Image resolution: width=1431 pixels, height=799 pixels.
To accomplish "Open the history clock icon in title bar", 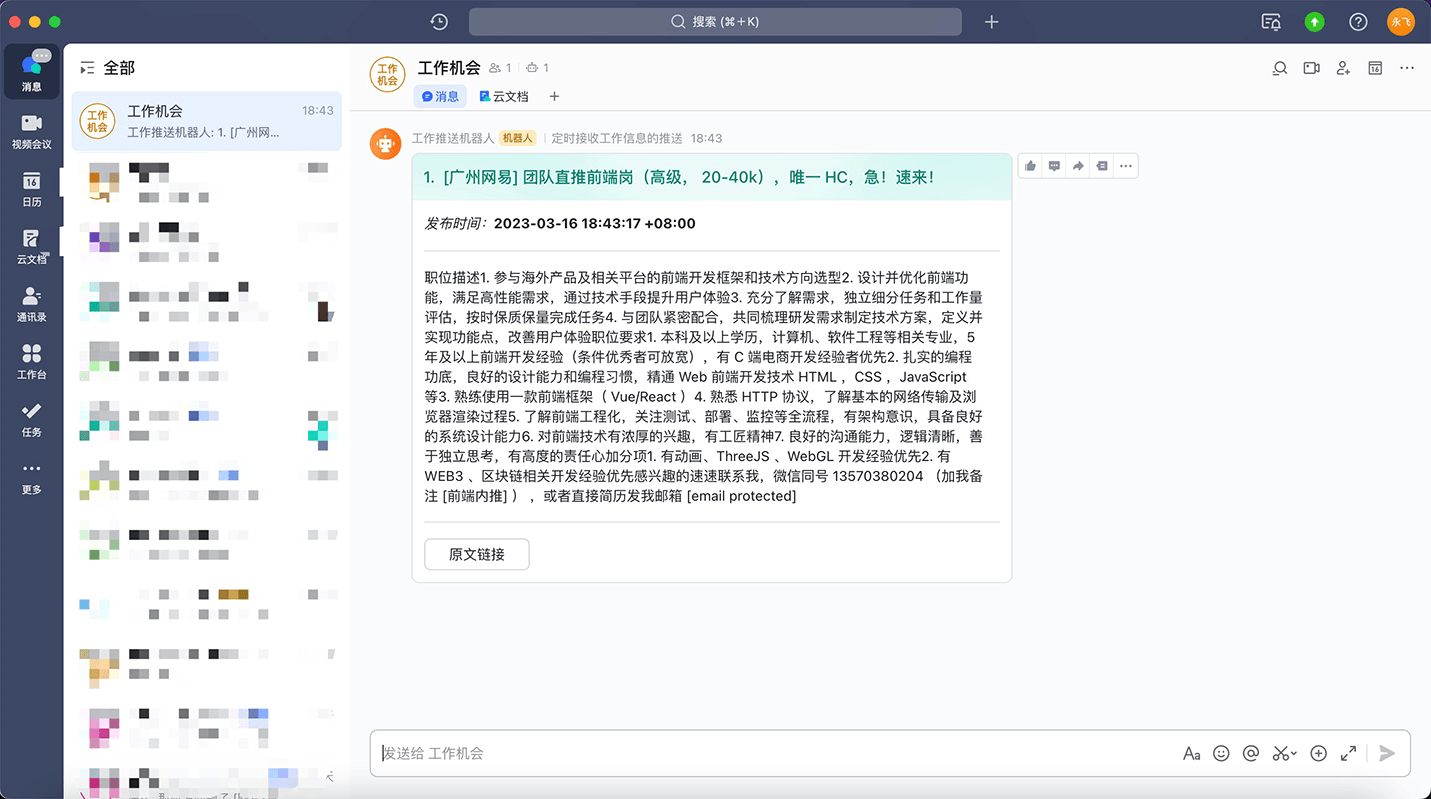I will [x=439, y=22].
